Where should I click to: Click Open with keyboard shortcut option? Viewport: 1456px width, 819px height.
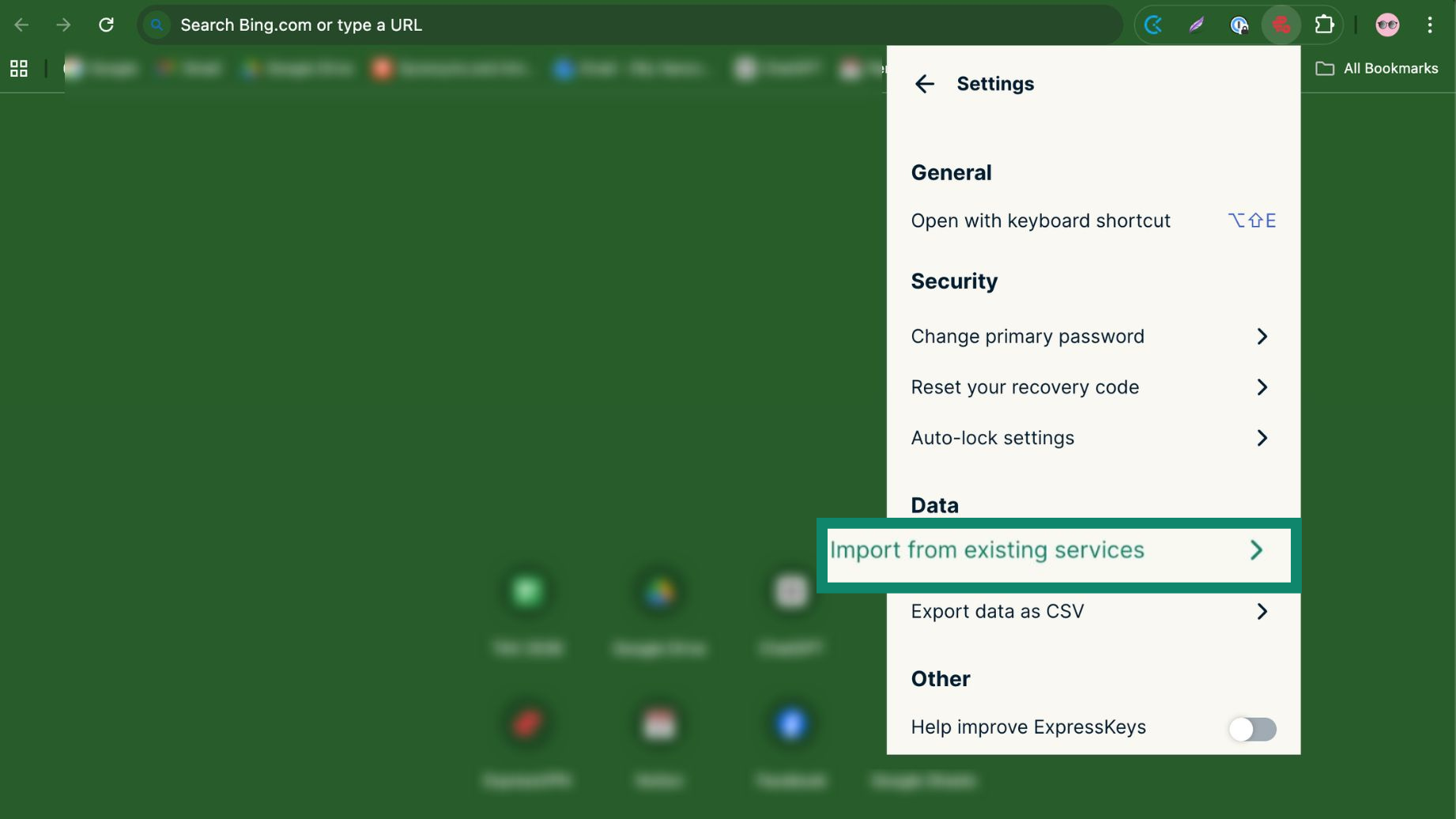pyautogui.click(x=1040, y=221)
